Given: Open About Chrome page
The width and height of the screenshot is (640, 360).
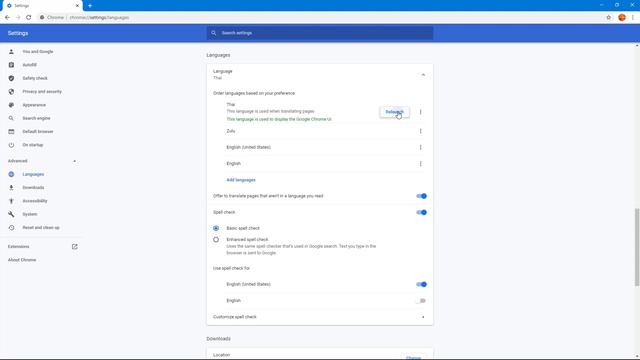Looking at the screenshot, I should tap(22, 260).
